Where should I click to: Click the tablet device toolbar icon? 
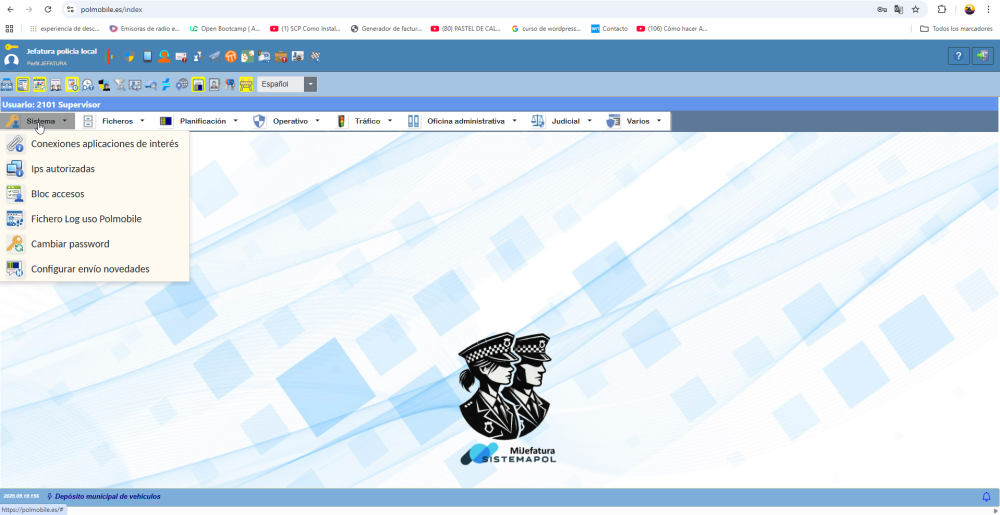pyautogui.click(x=148, y=56)
